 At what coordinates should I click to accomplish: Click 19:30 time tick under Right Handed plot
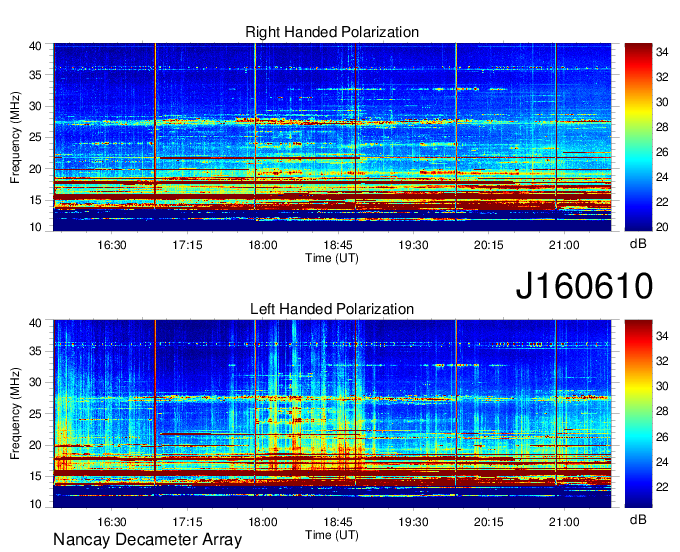pos(413,245)
